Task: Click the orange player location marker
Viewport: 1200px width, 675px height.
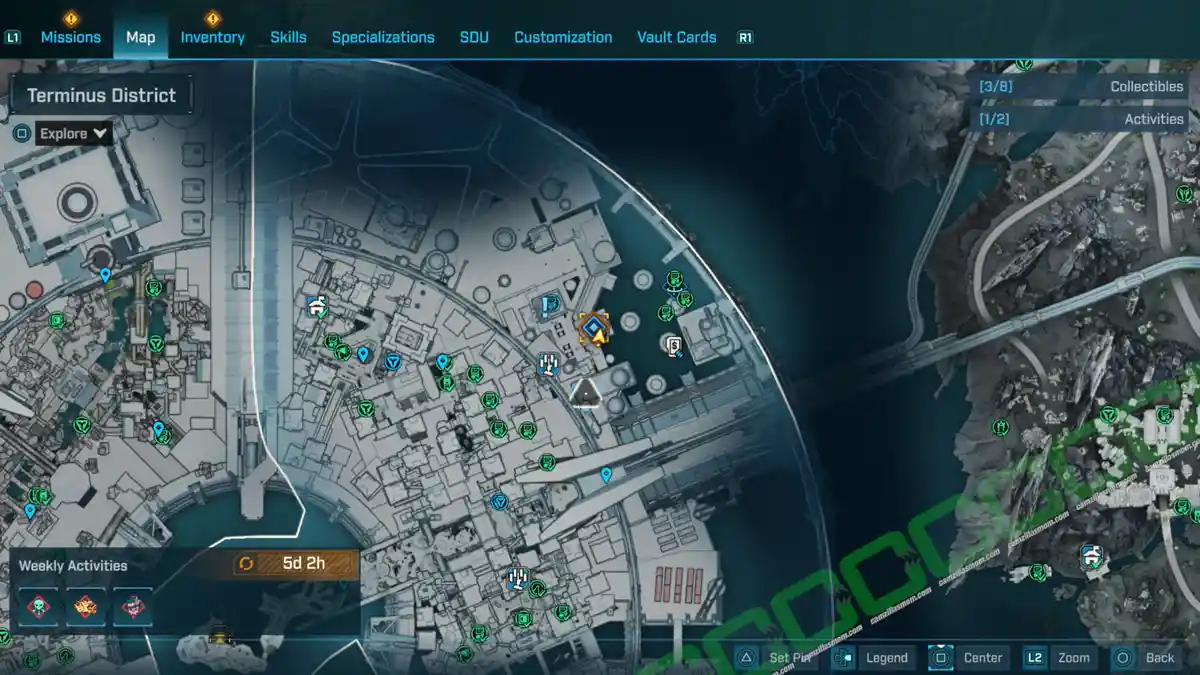Action: pyautogui.click(x=595, y=328)
